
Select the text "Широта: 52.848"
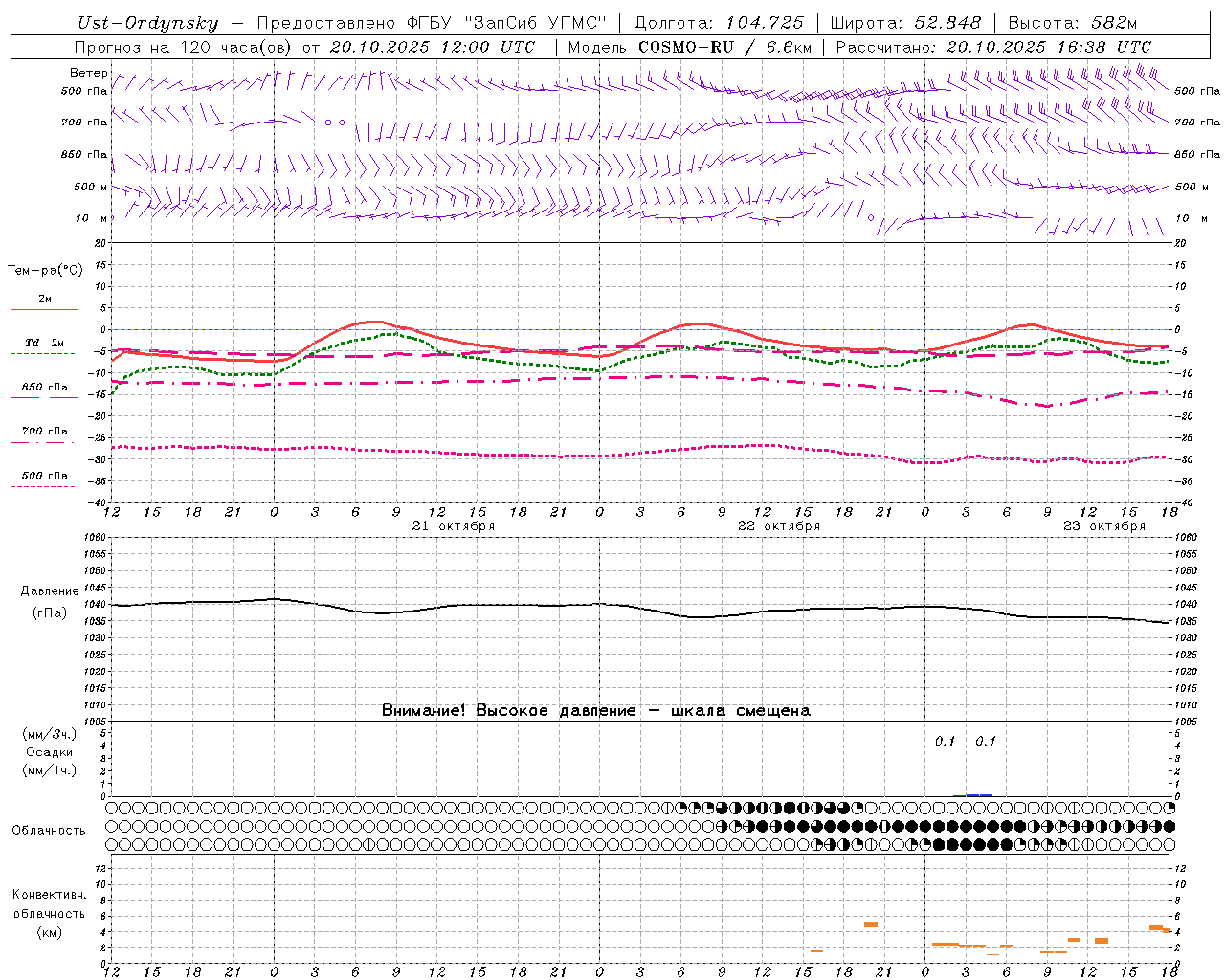coord(905,24)
